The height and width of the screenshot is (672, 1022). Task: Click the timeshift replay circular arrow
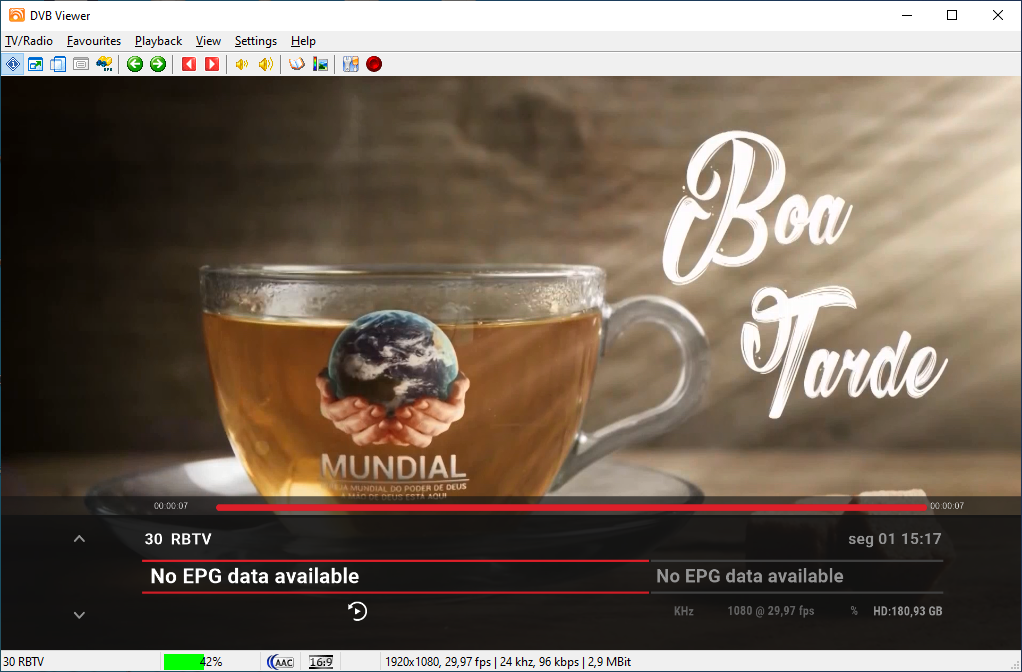point(357,611)
